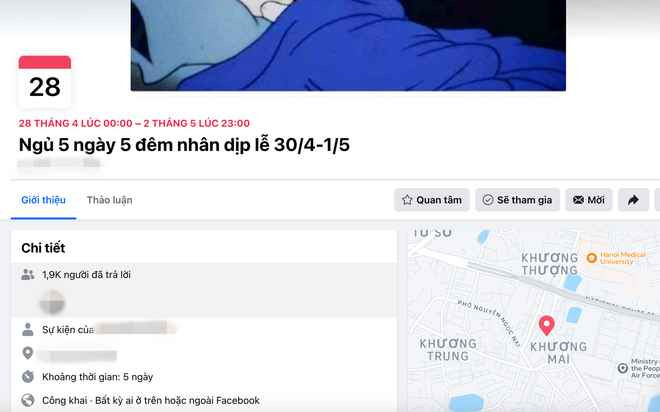This screenshot has width=660, height=412.
Task: Click the person icon beside Sự kiện của
Action: [28, 329]
